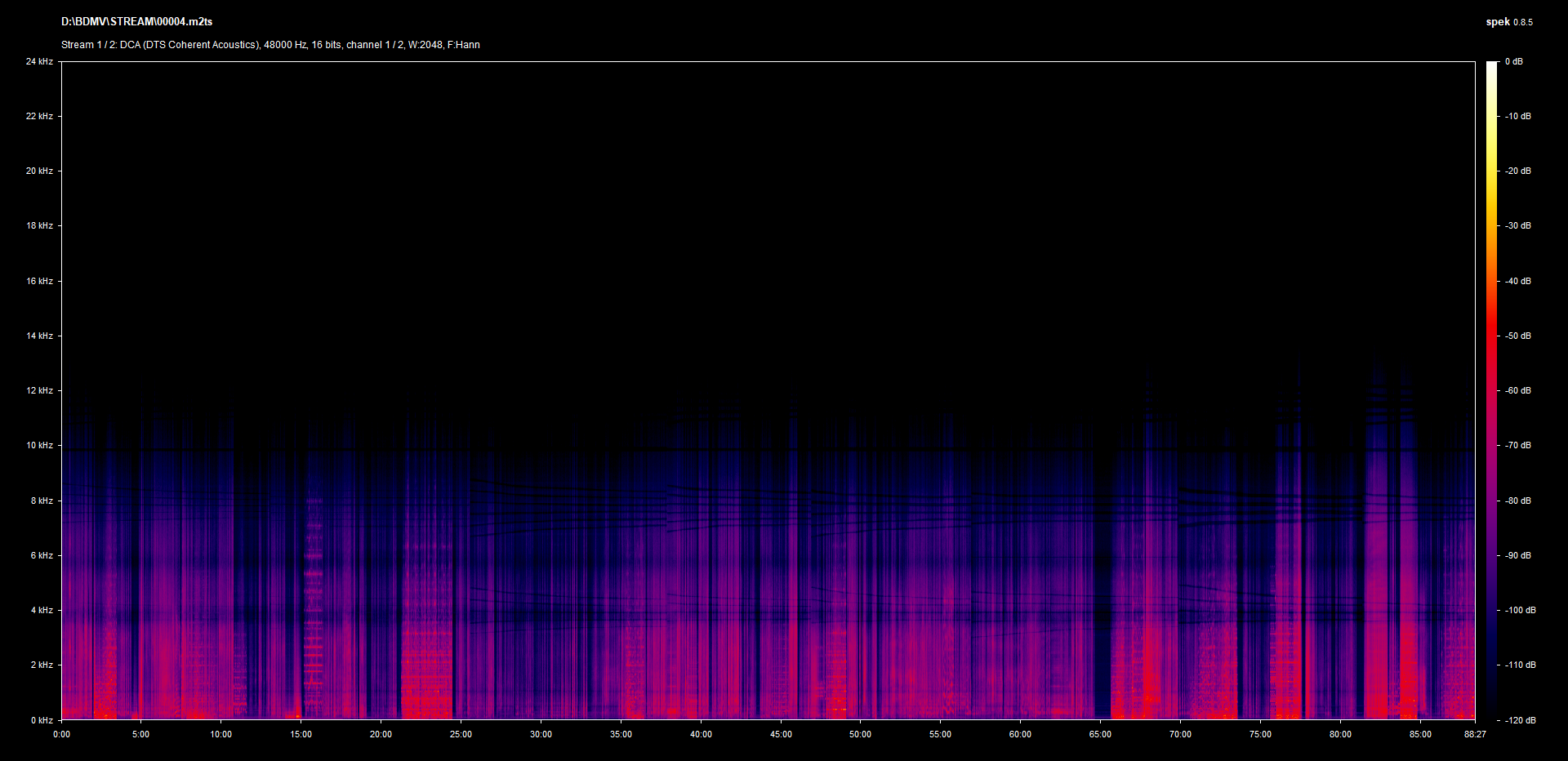
Task: Click the 0 kHz frequency axis label
Action: pyautogui.click(x=42, y=720)
